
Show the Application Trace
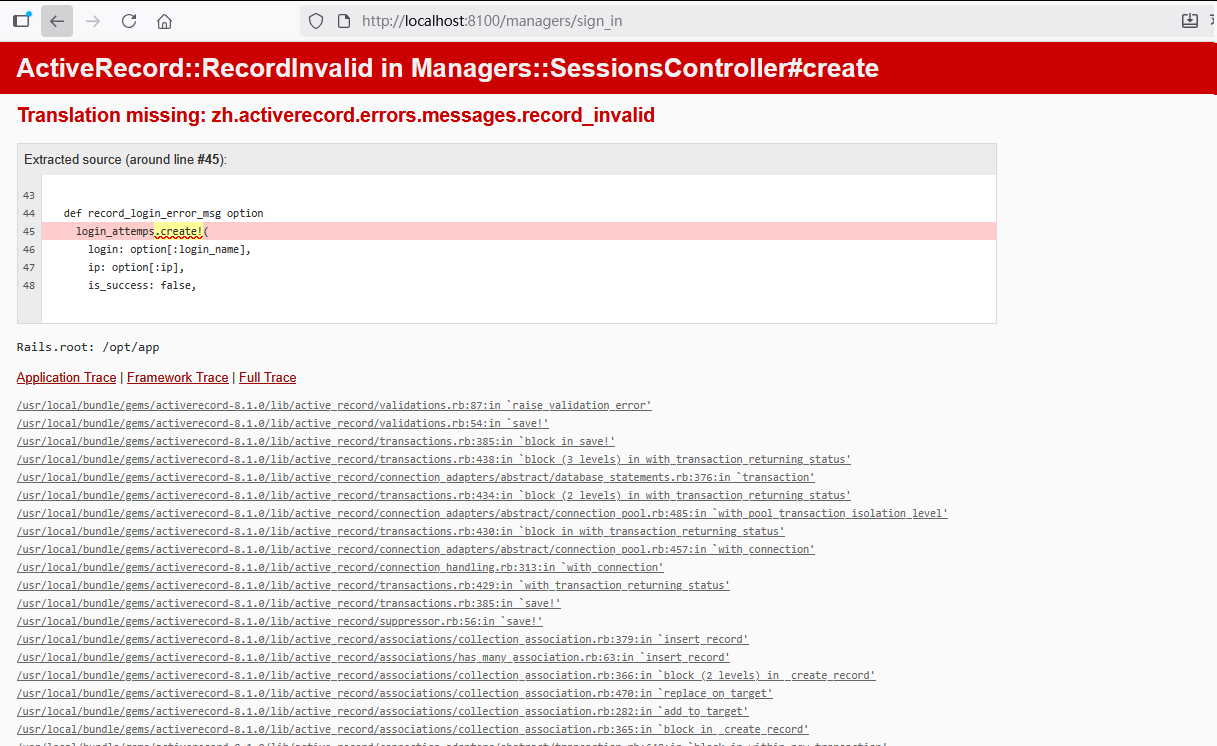point(66,377)
